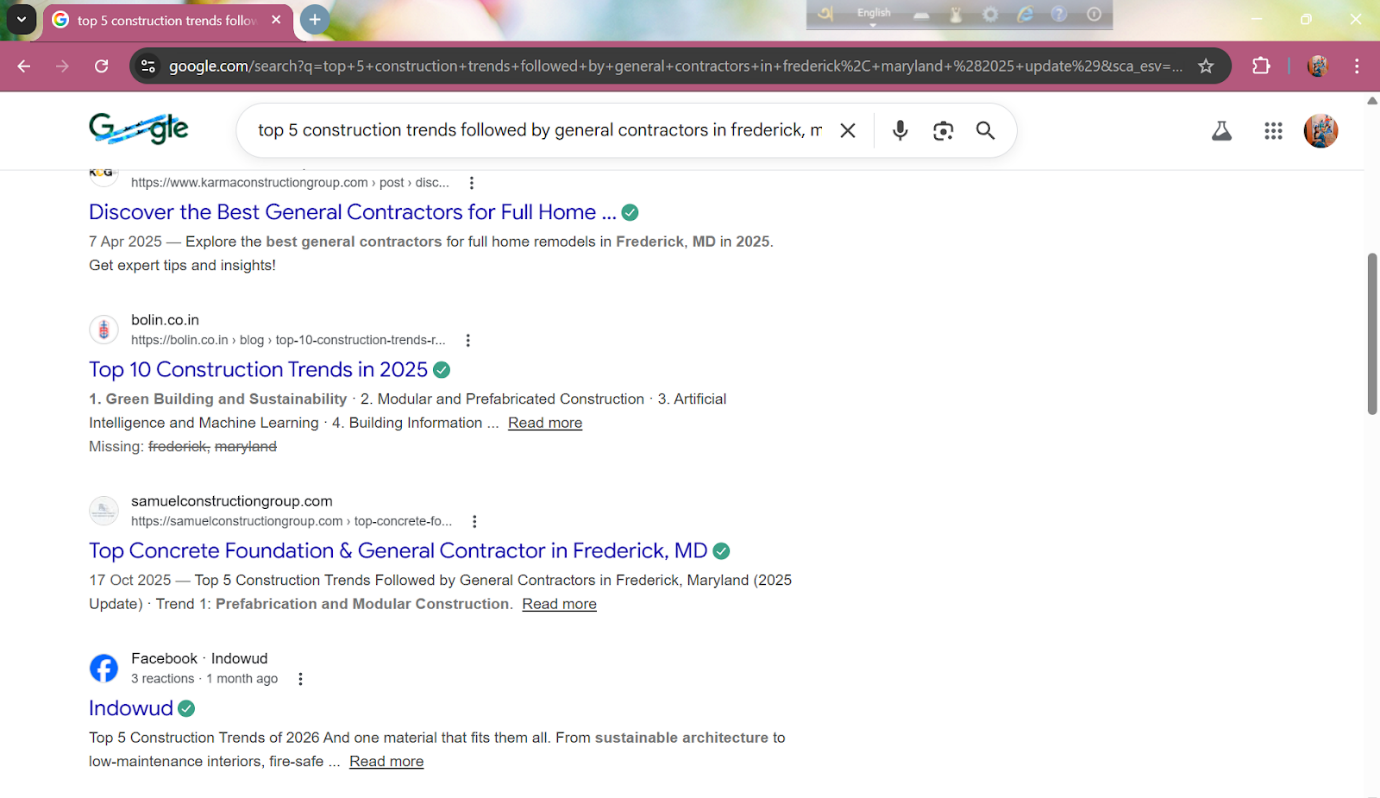The height and width of the screenshot is (798, 1380).
Task: Open Search Labs flask icon
Action: 1221,131
